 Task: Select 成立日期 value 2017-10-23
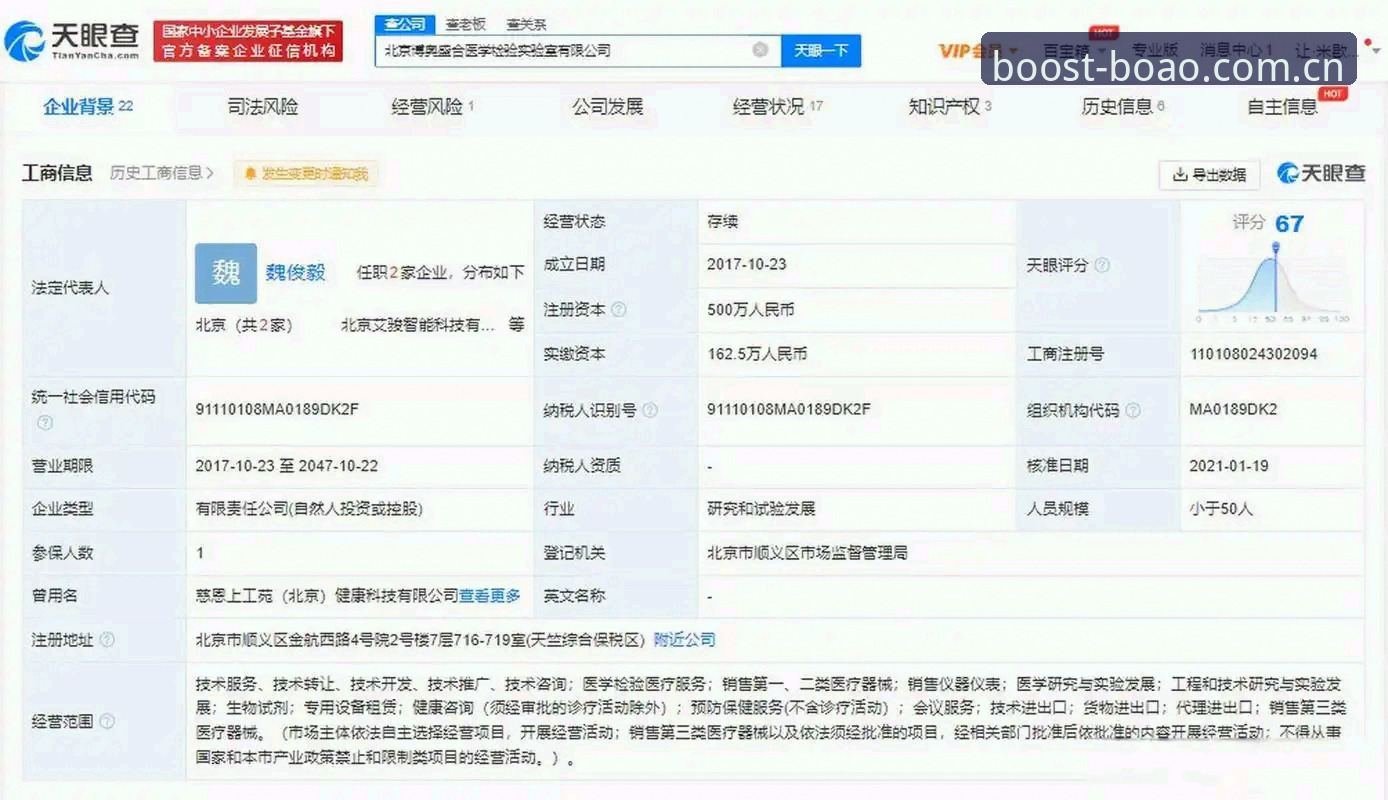(746, 265)
